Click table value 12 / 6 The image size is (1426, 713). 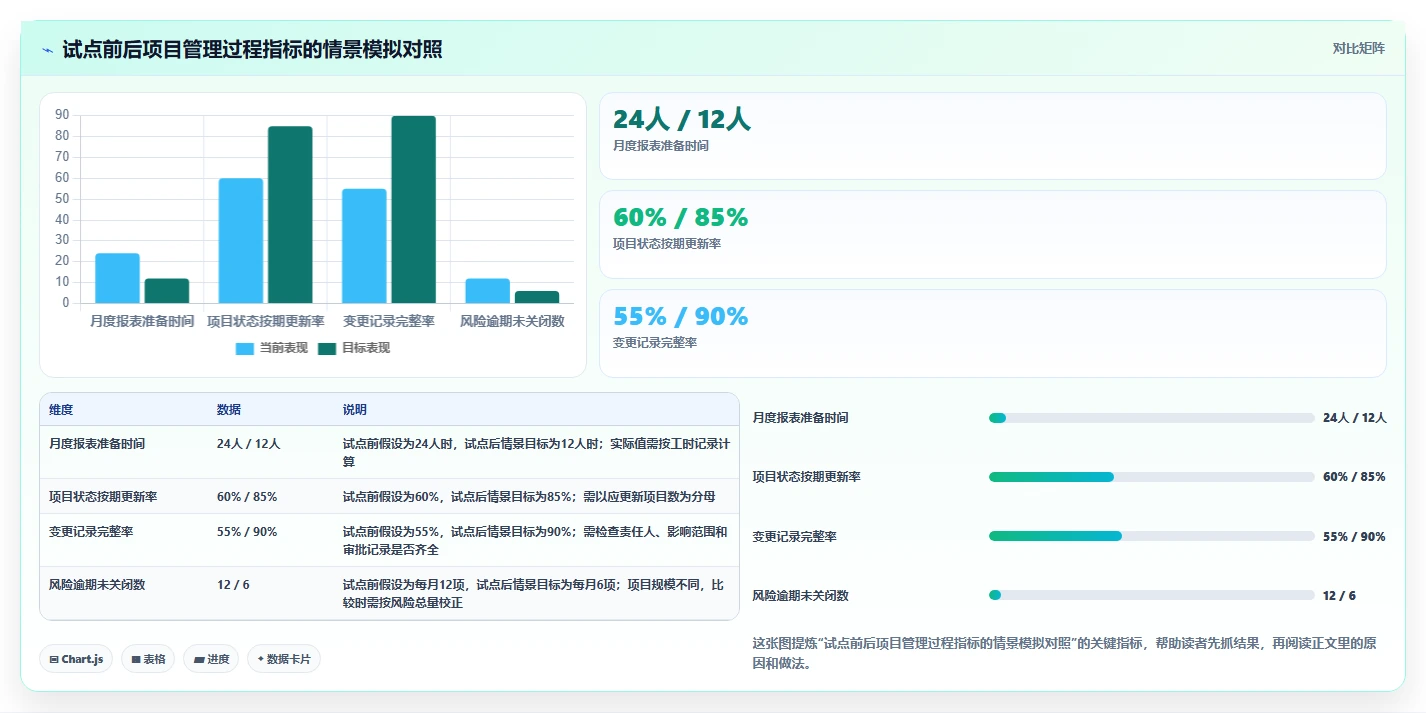[x=233, y=584]
